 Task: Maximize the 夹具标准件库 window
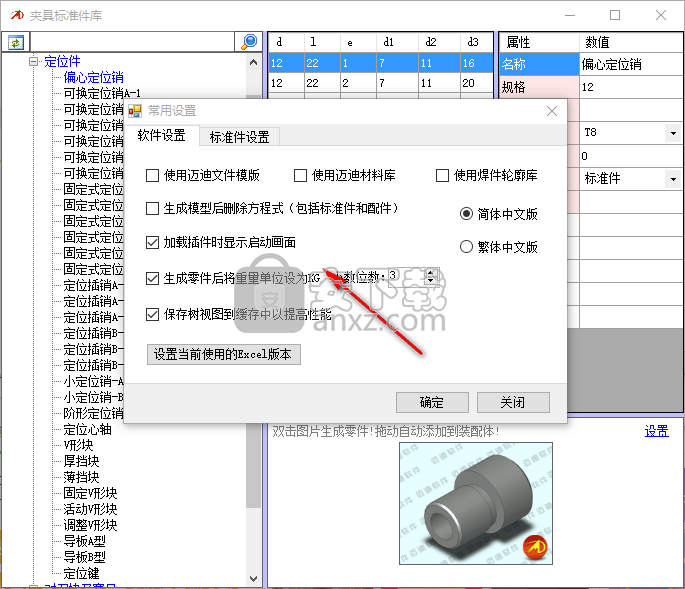615,15
